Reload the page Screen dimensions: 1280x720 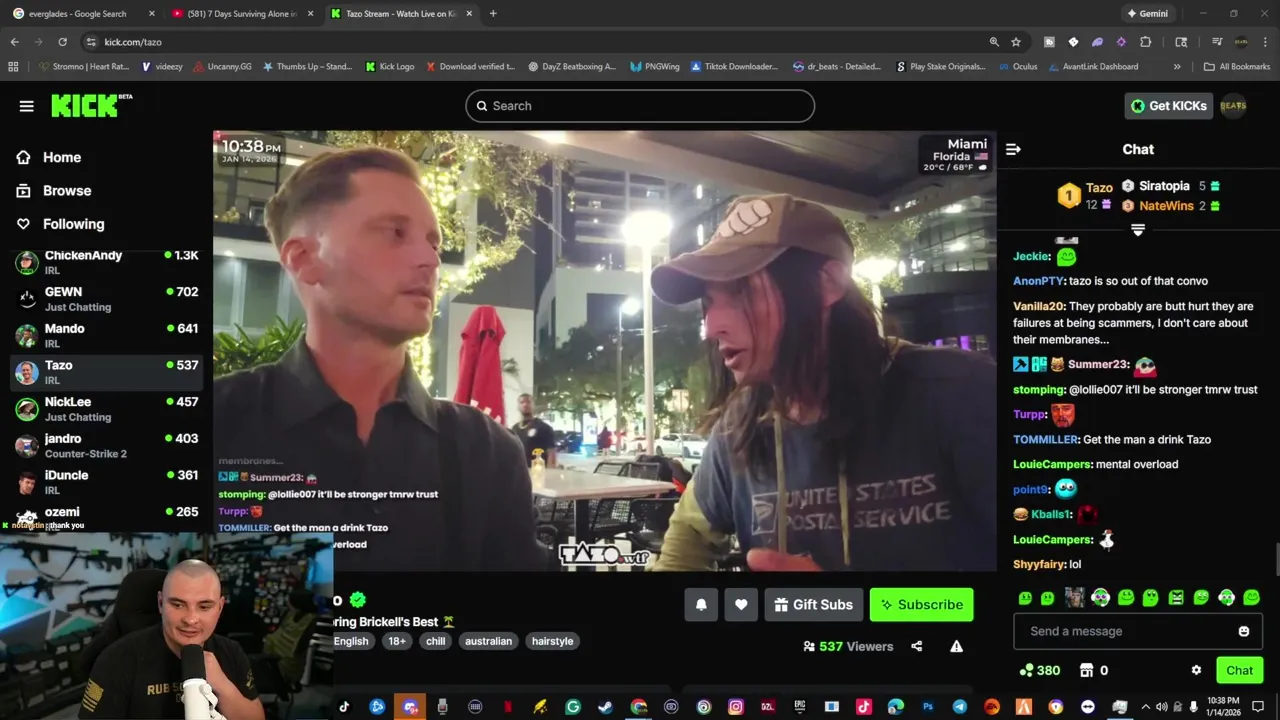coord(62,42)
